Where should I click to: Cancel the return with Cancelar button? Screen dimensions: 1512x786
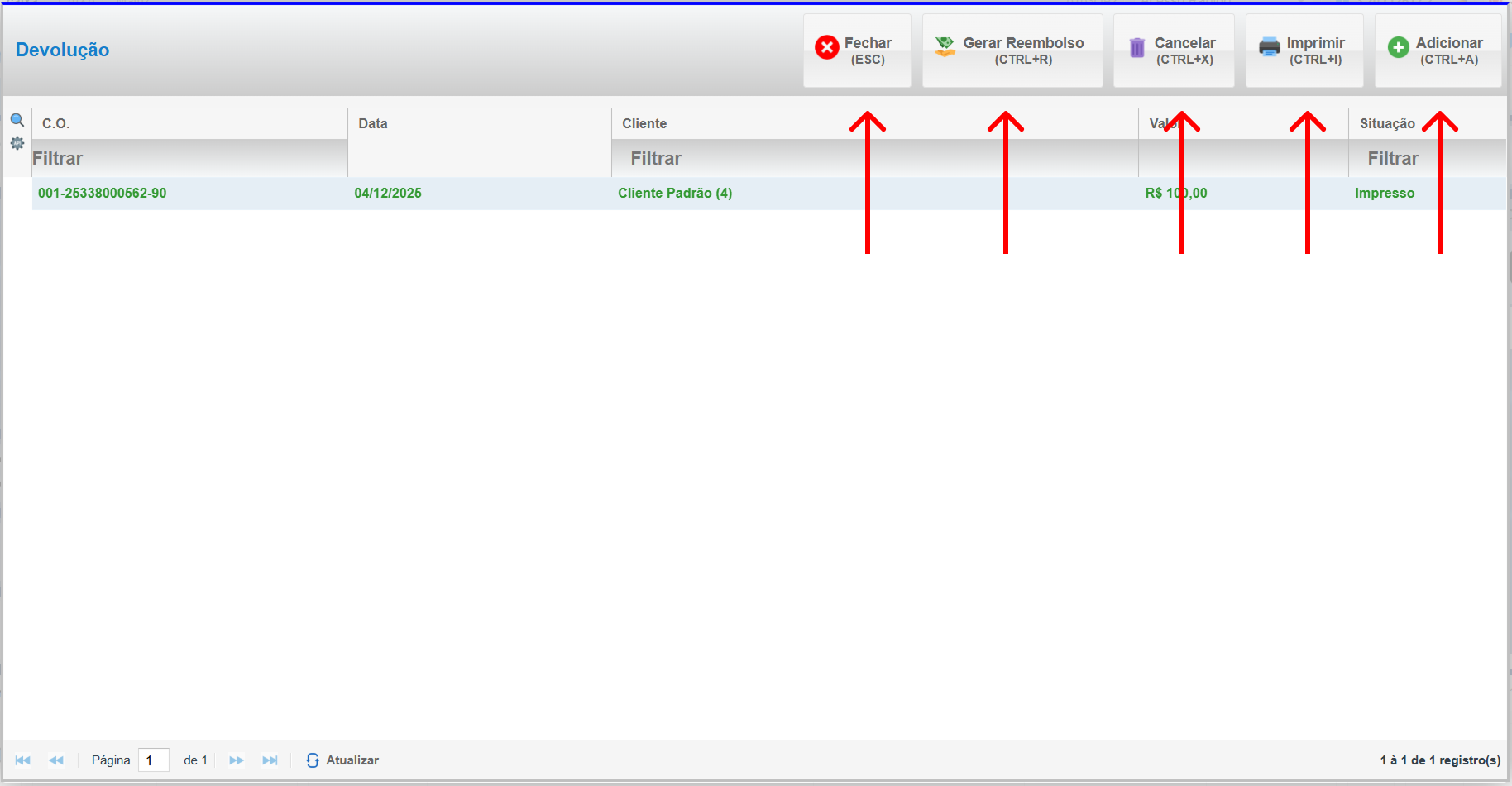(1173, 50)
